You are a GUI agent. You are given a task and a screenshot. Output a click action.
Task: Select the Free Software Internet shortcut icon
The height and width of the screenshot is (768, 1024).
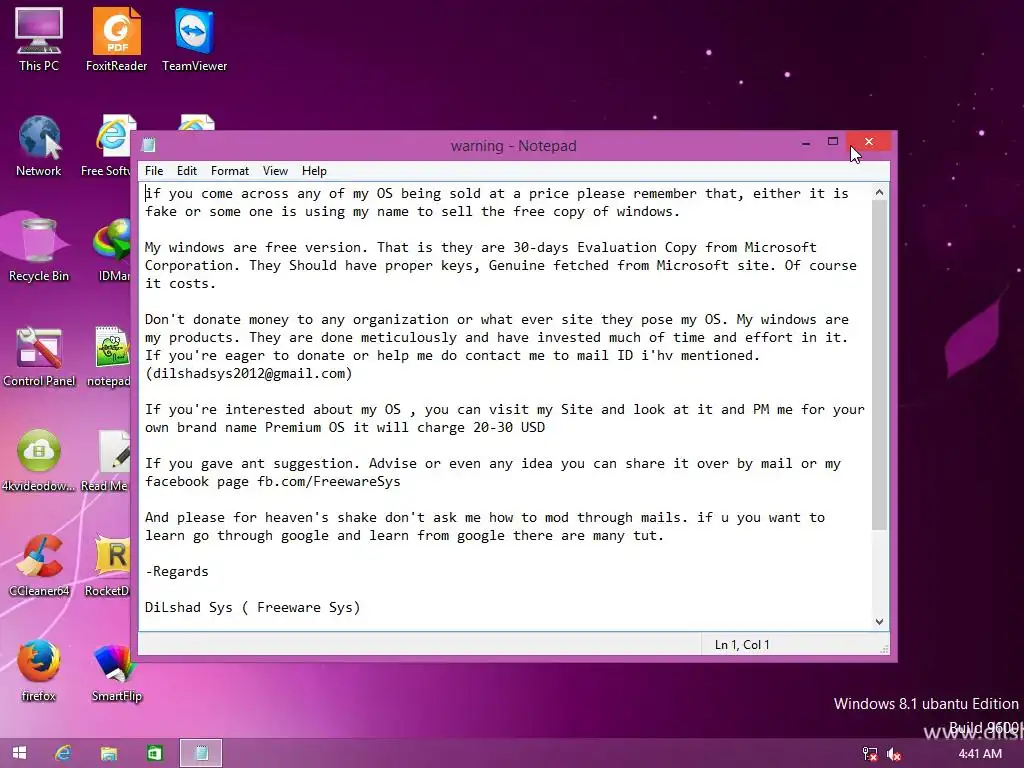click(x=108, y=145)
